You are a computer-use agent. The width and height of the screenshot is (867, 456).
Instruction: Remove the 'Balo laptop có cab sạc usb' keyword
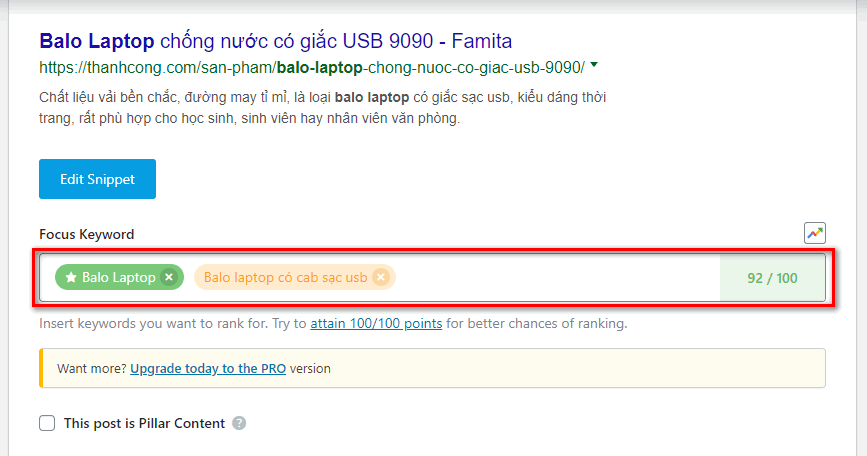[x=380, y=277]
